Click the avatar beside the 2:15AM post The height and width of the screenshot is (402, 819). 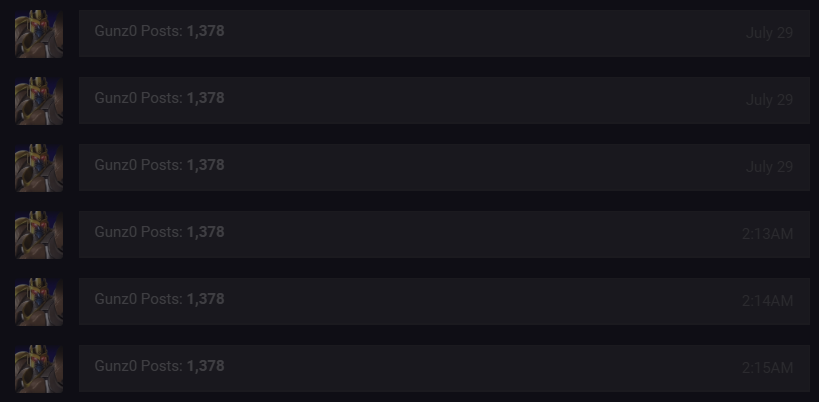tap(39, 369)
